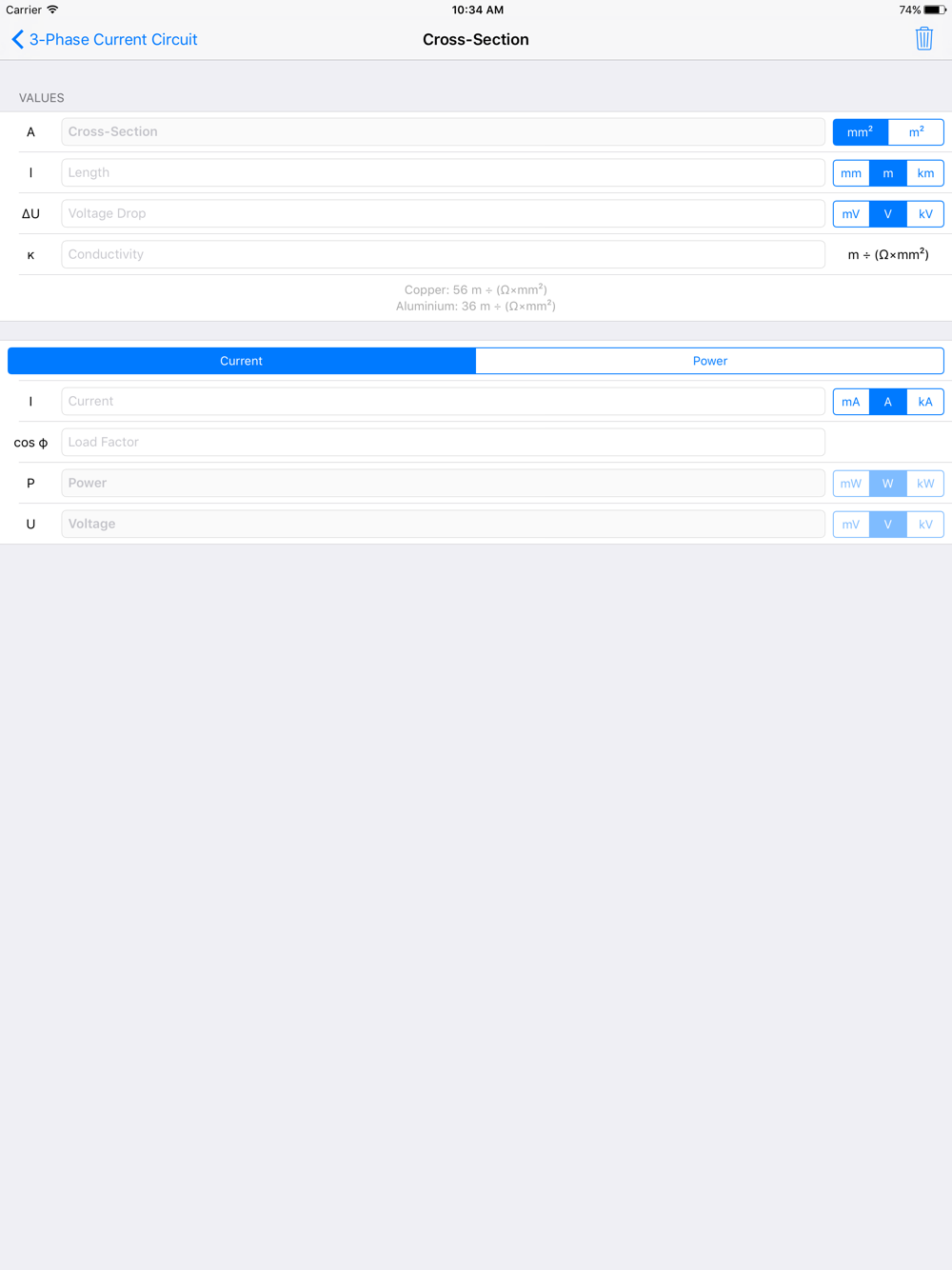This screenshot has width=952, height=1270.
Task: Tap the back chevron icon
Action: coord(17,39)
